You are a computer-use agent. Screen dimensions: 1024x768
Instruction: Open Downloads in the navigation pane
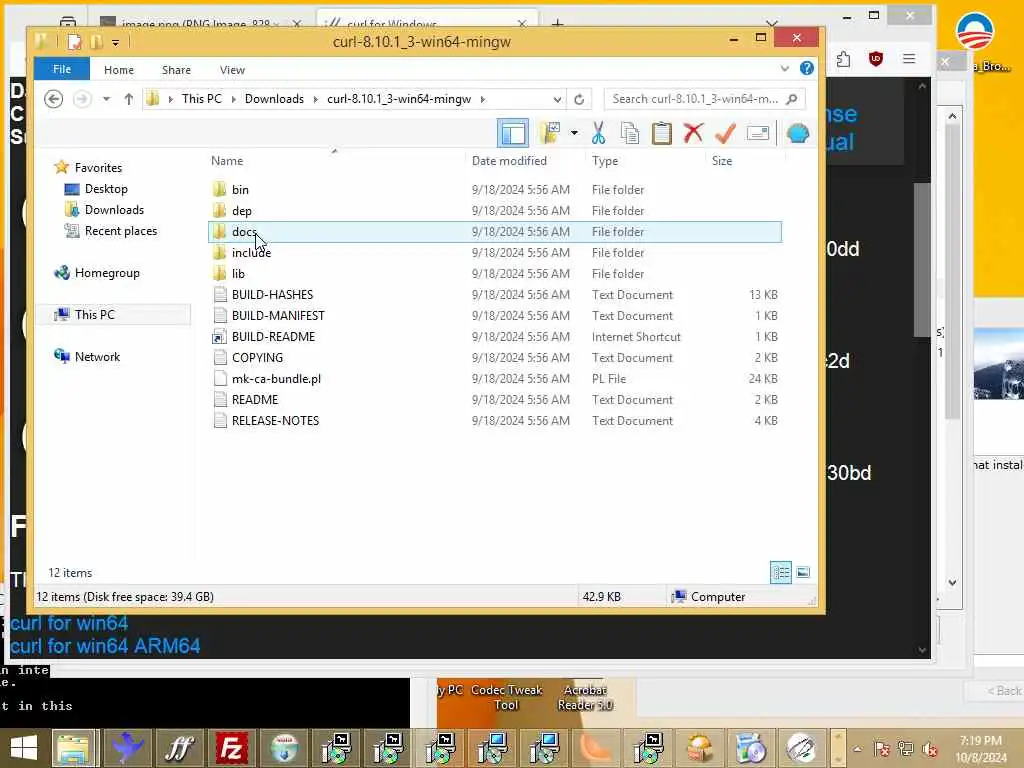coord(114,210)
